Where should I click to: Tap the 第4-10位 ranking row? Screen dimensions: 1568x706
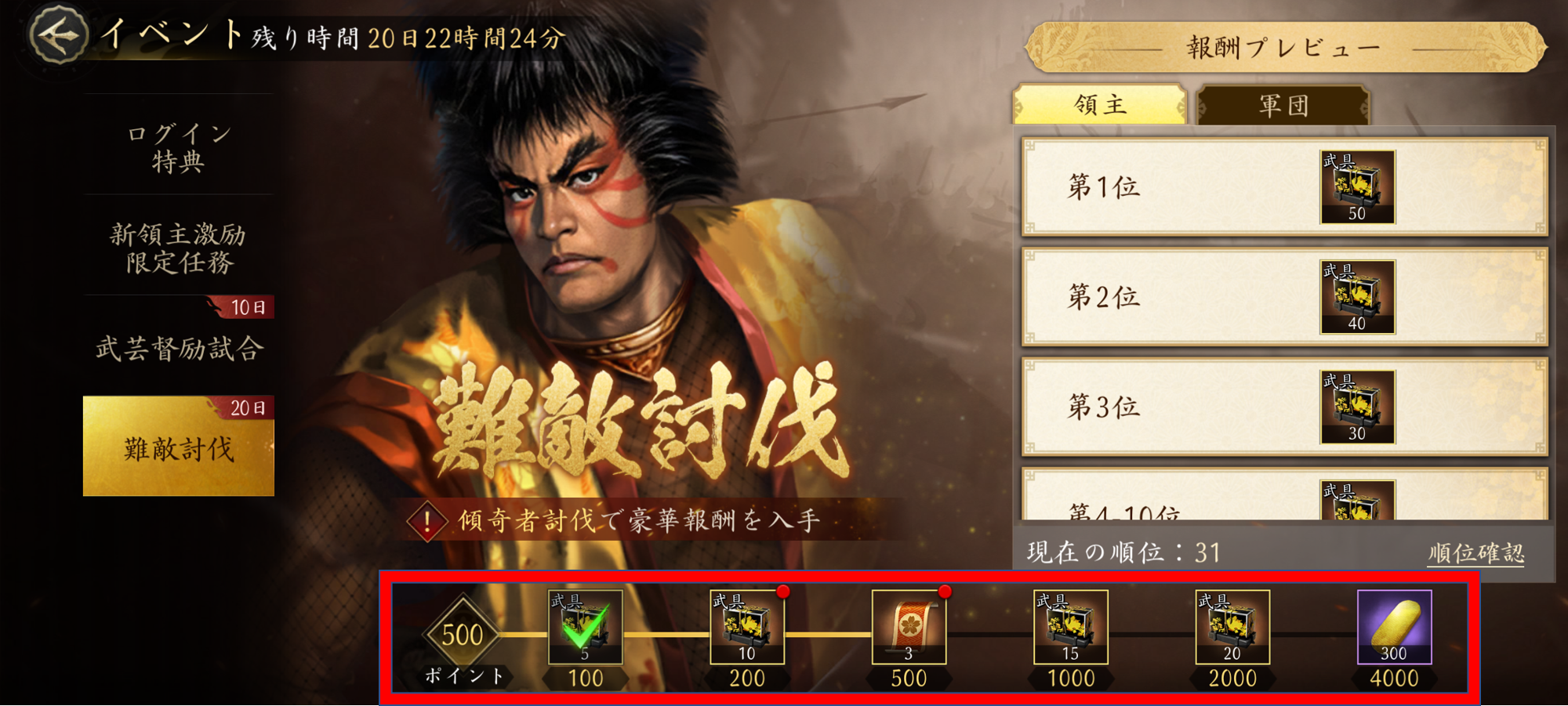[1285, 494]
